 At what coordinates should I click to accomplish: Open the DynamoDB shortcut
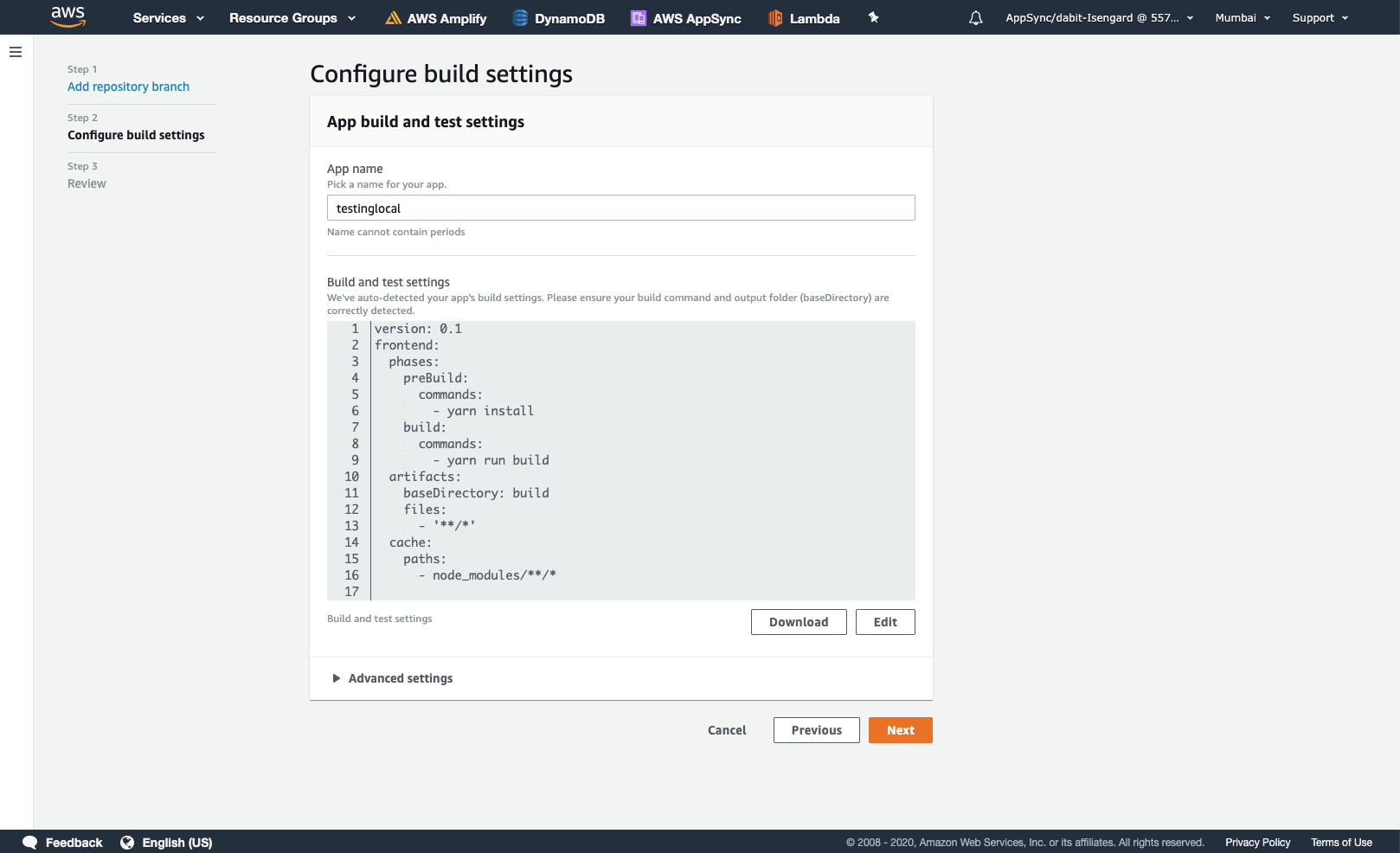pyautogui.click(x=559, y=18)
